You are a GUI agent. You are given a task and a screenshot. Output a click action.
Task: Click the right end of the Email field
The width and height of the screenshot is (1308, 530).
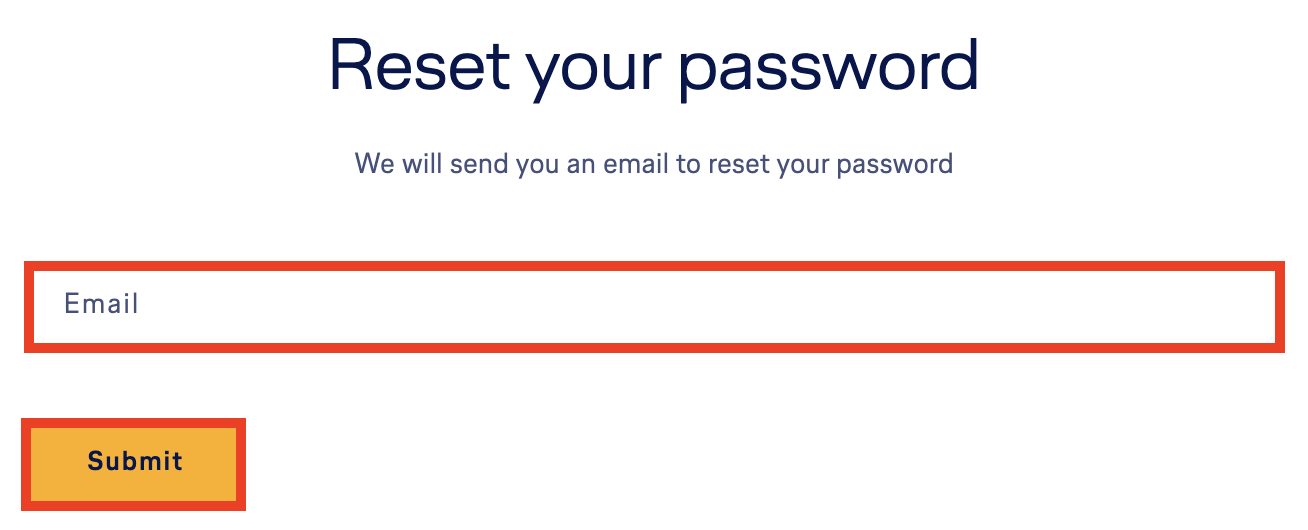[x=1240, y=306]
